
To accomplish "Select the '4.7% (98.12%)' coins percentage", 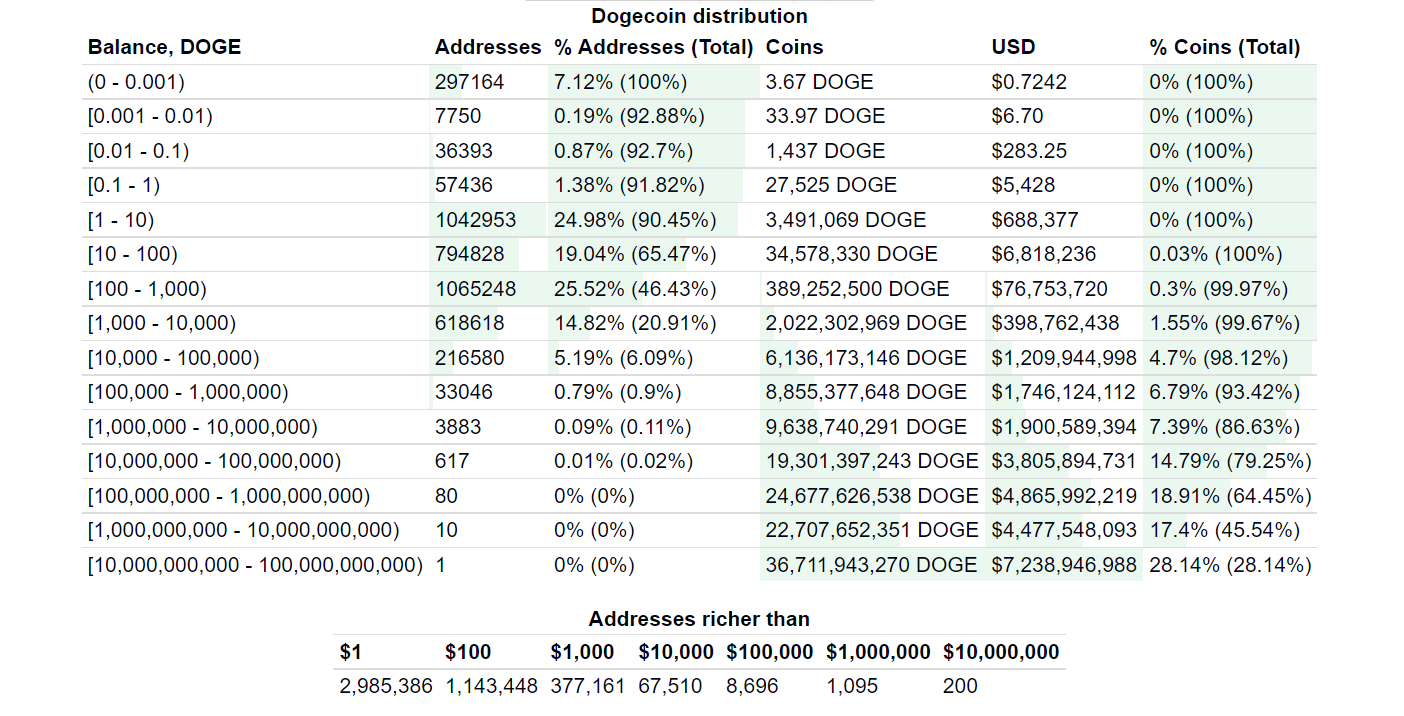I will pyautogui.click(x=1219, y=358).
